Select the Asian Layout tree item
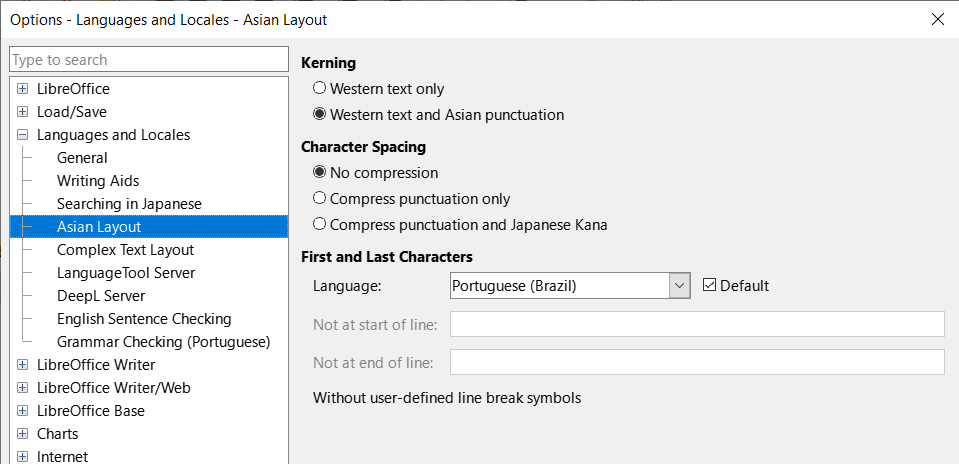The image size is (959, 464). tap(149, 227)
